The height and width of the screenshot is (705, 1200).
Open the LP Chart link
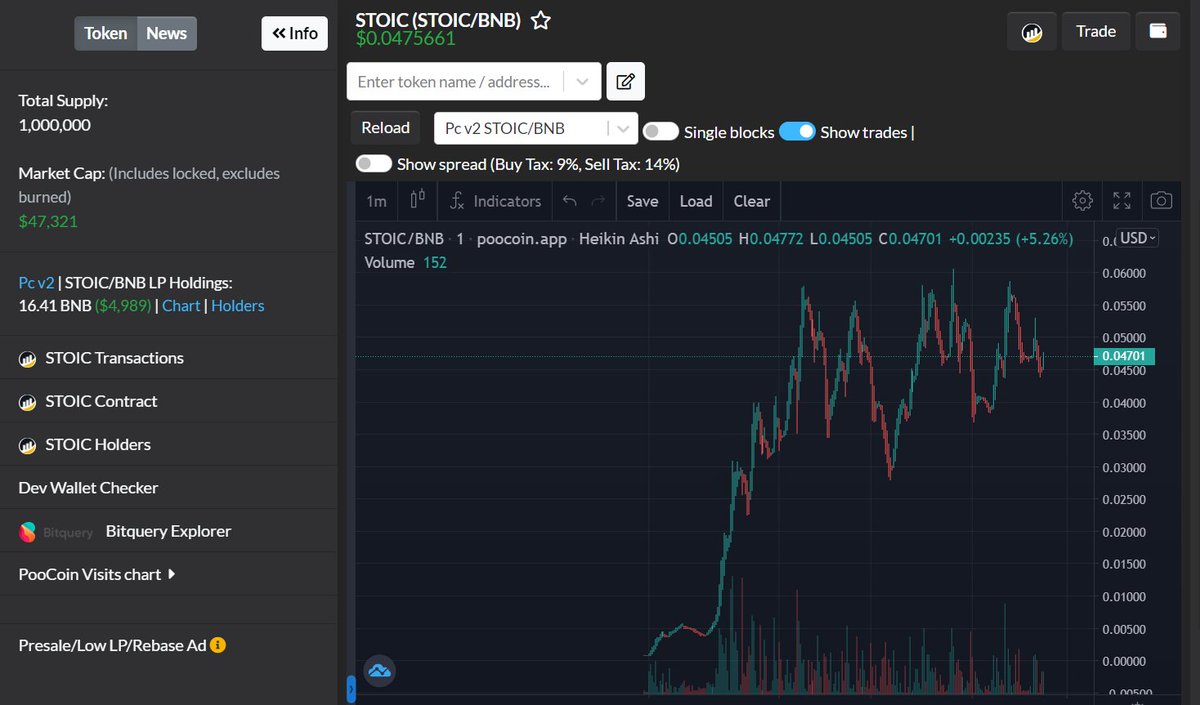[x=181, y=306]
